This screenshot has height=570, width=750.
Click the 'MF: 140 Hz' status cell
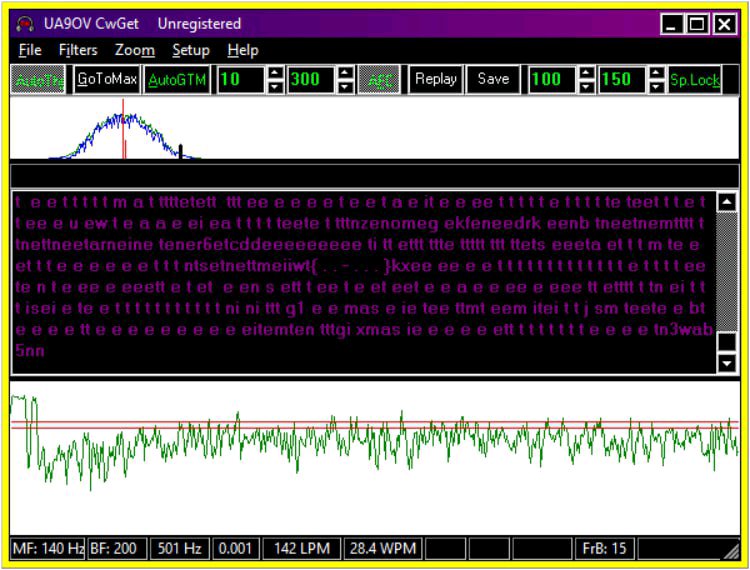(47, 548)
